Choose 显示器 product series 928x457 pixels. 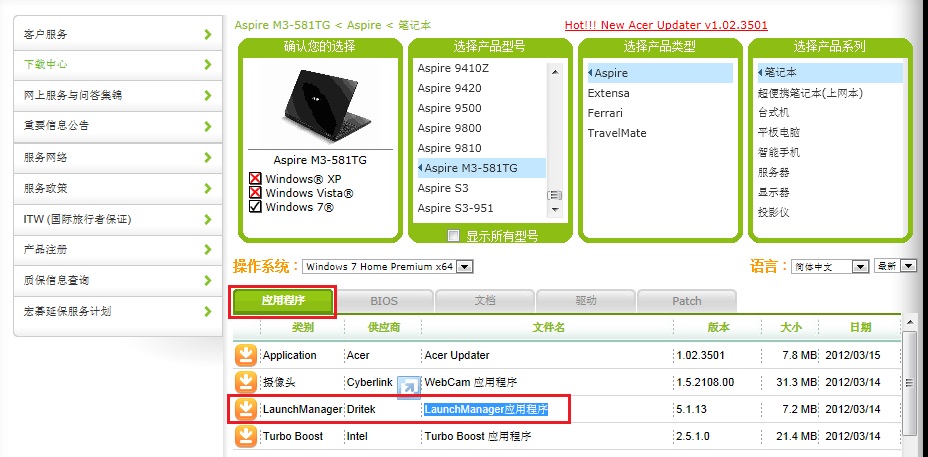click(774, 192)
